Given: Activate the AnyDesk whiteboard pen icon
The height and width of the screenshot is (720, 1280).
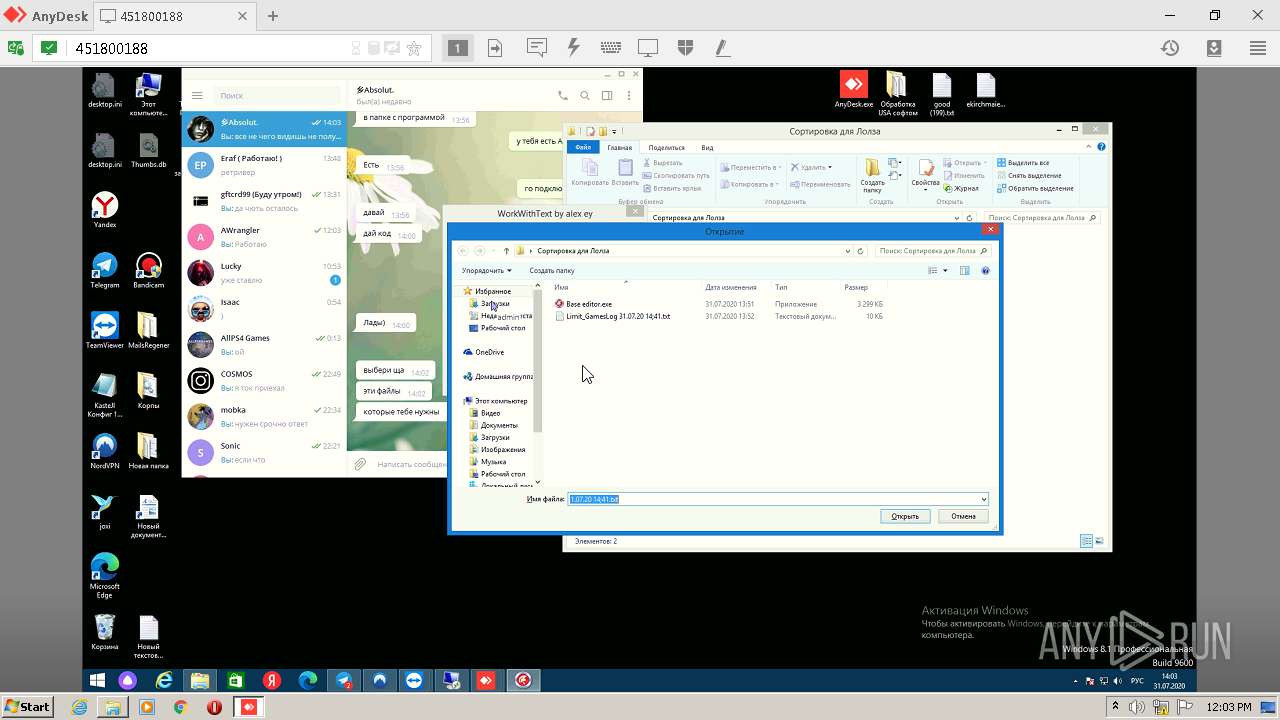Looking at the screenshot, I should (722, 48).
